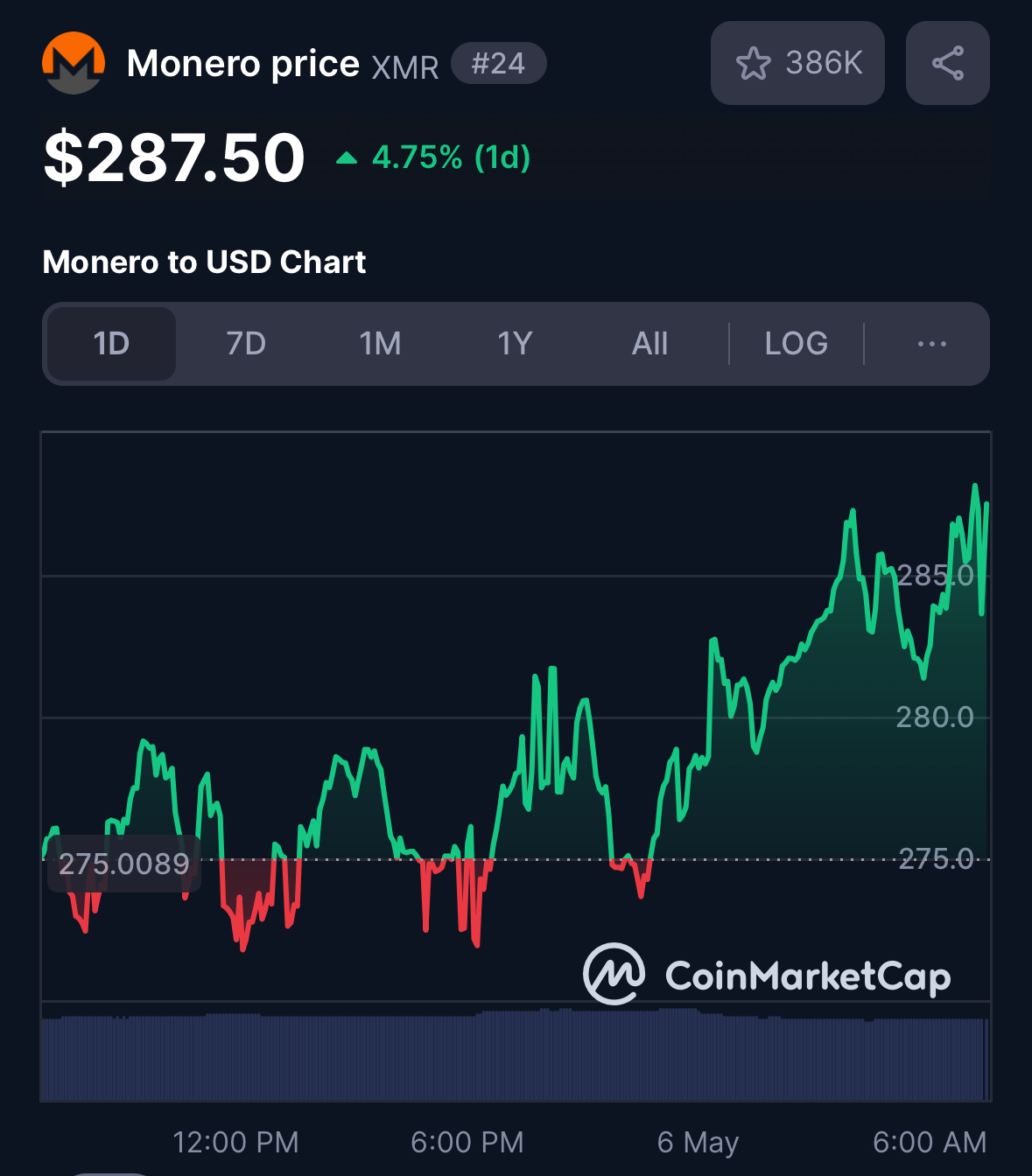Click the CoinMarketCap watermark logo
Screen dimensions: 1032x1176
tap(767, 974)
